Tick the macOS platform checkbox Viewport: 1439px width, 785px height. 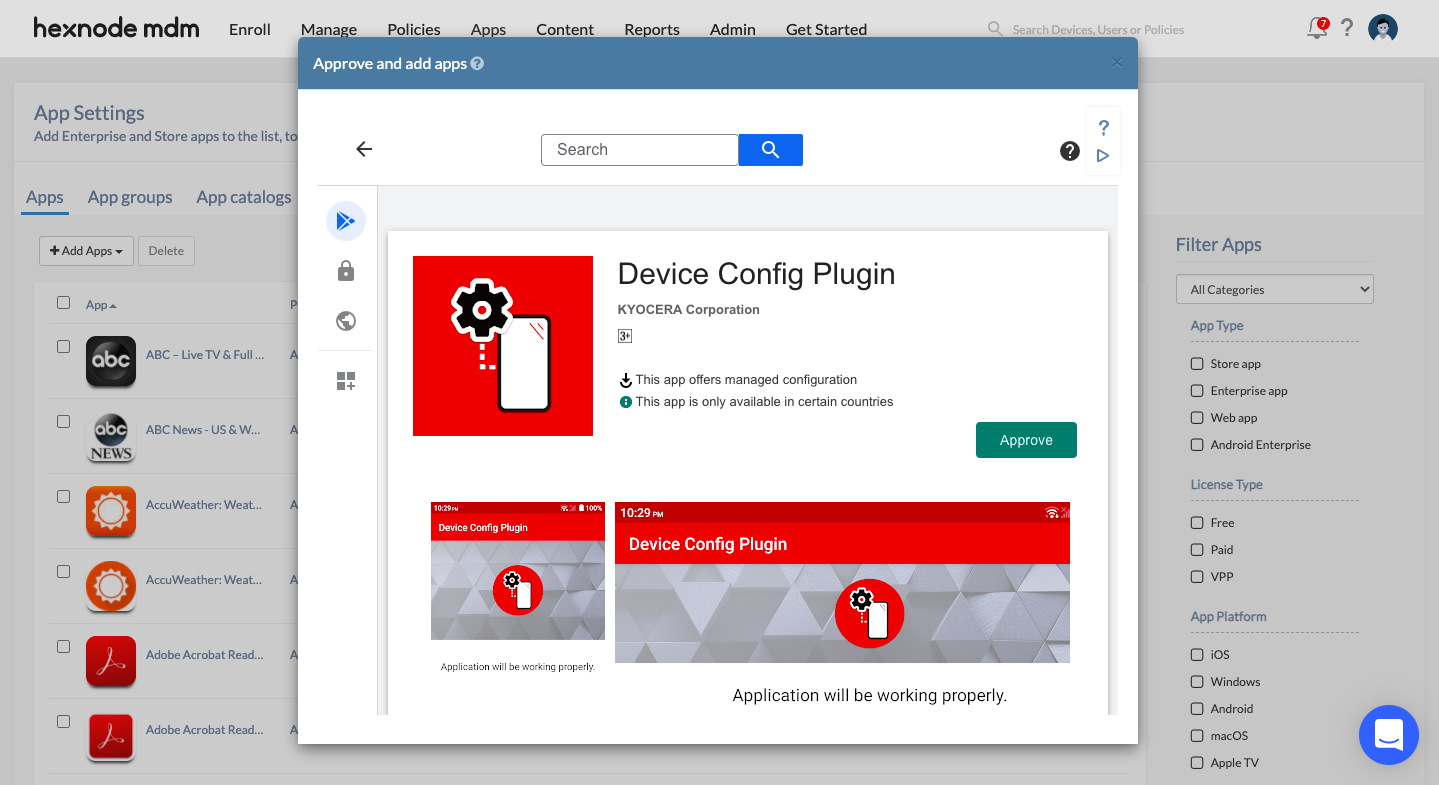coord(1197,735)
